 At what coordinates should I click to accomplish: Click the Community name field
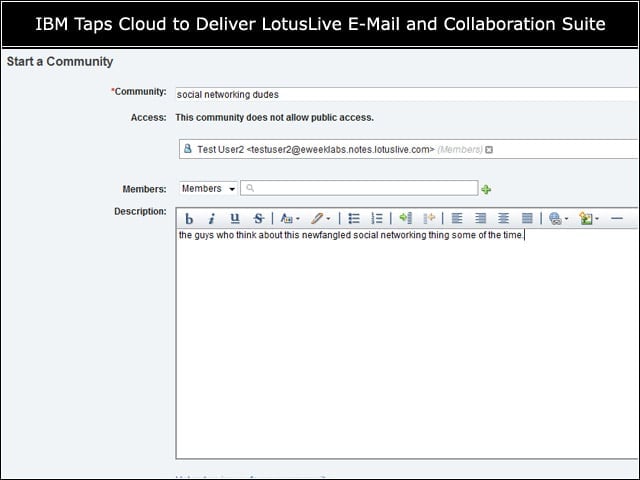point(407,94)
